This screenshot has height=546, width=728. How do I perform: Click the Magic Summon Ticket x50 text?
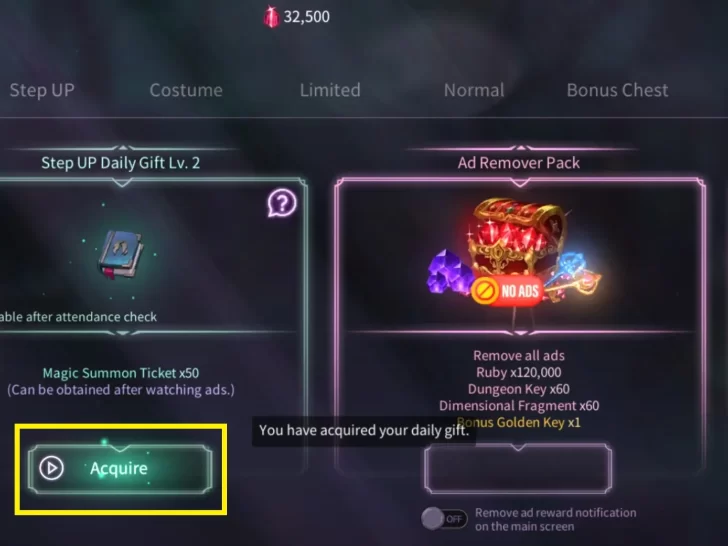click(x=121, y=373)
